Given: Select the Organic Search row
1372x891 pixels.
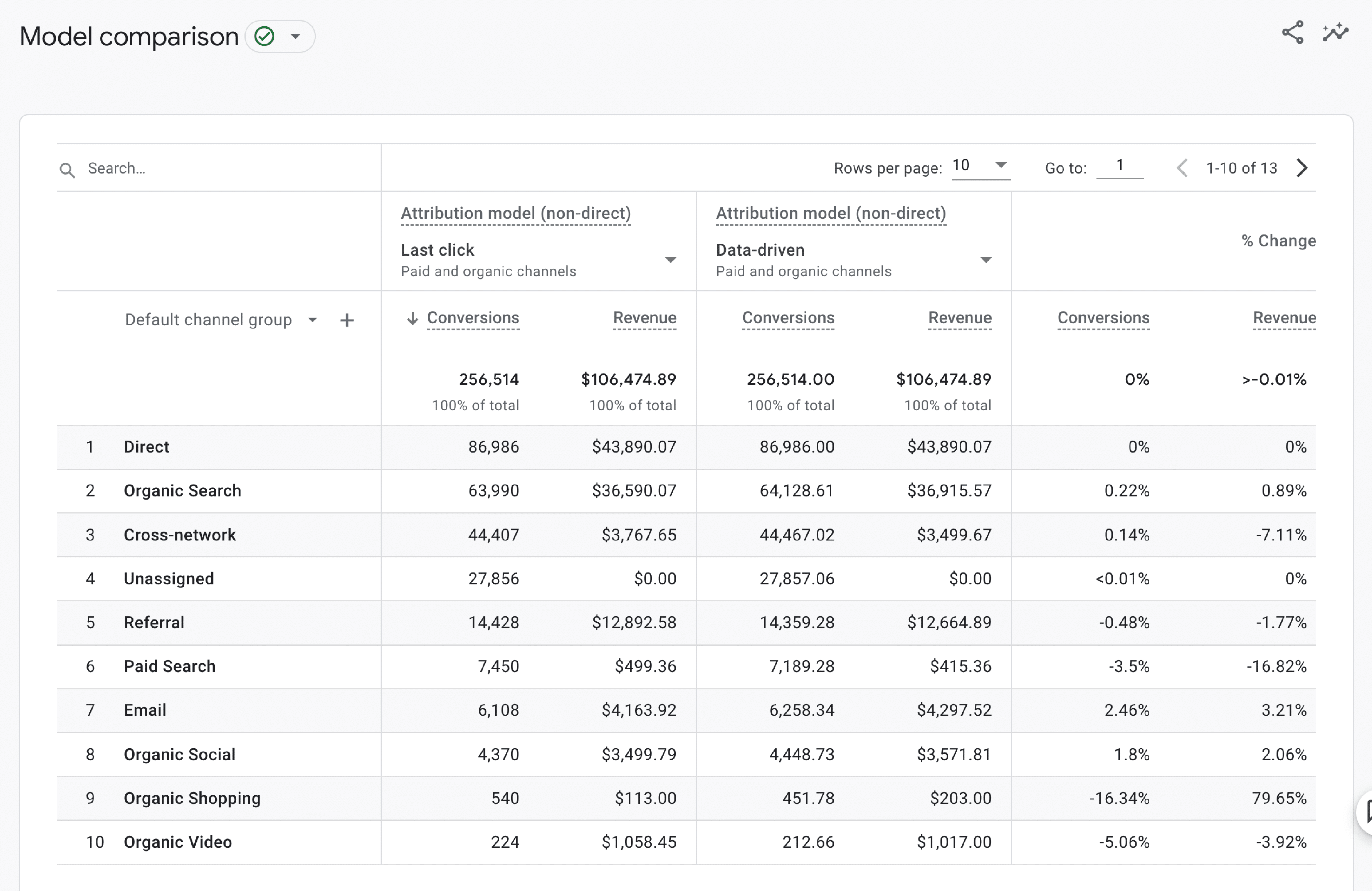Looking at the screenshot, I should [182, 491].
